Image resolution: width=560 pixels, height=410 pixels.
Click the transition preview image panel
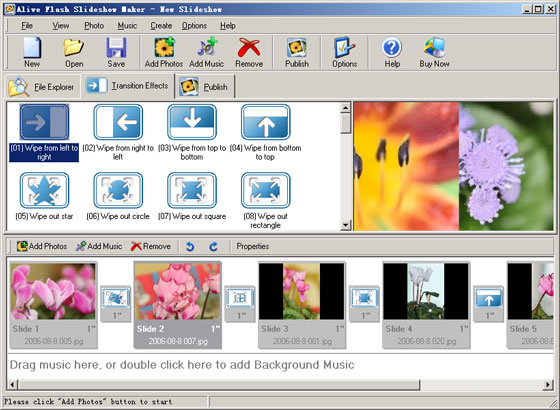454,166
